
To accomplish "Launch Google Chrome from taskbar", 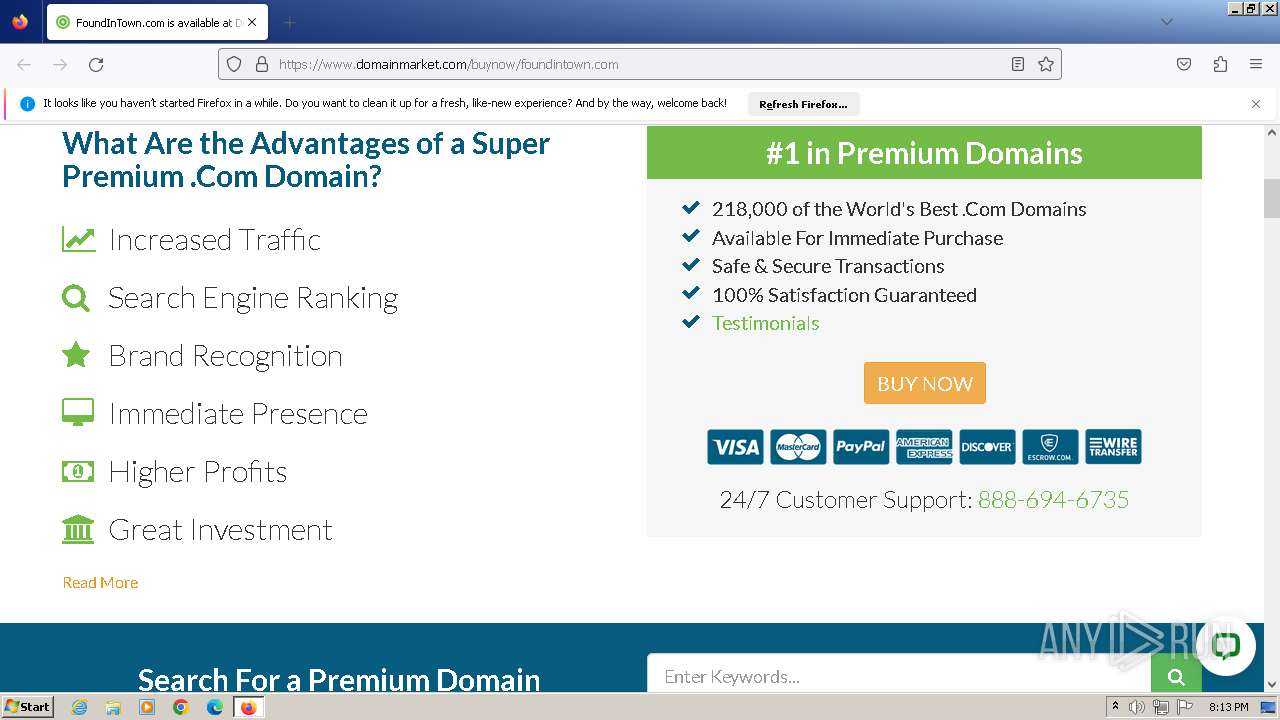I will pos(181,707).
